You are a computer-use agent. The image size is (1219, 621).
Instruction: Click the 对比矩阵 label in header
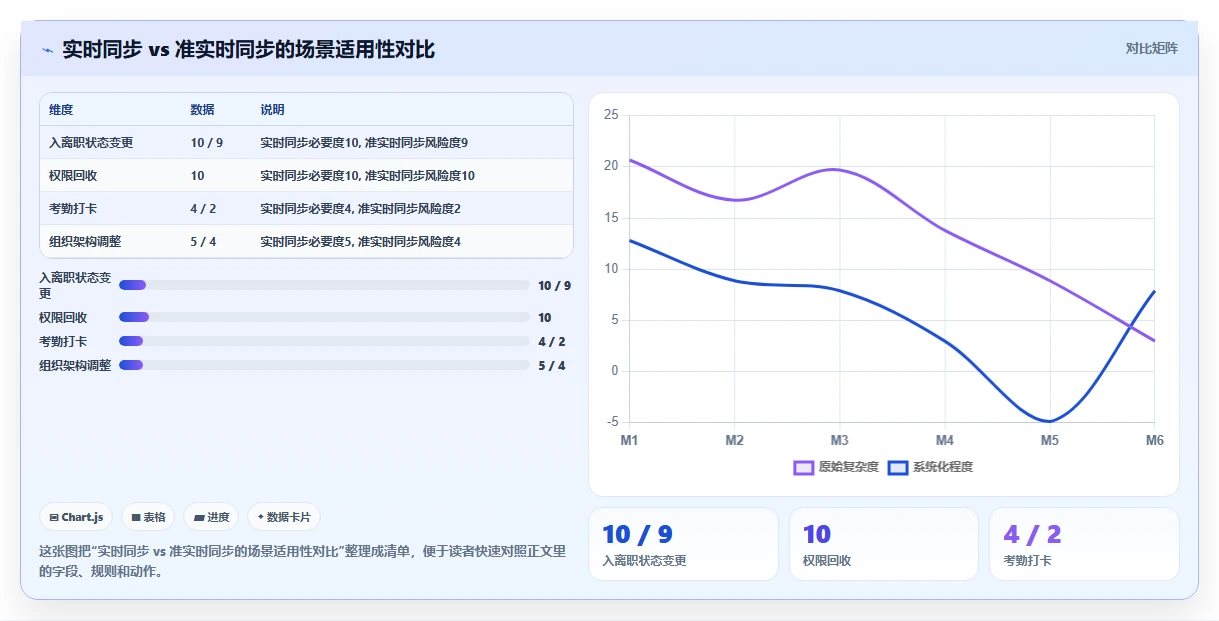(1151, 48)
